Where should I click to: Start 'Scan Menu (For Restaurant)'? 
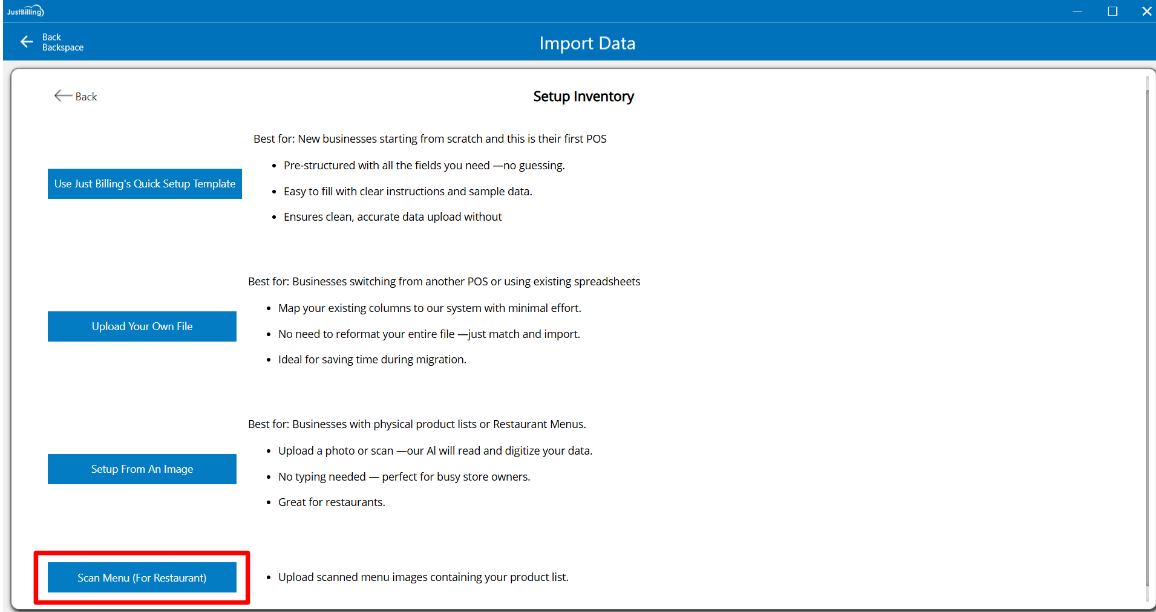[x=142, y=577]
